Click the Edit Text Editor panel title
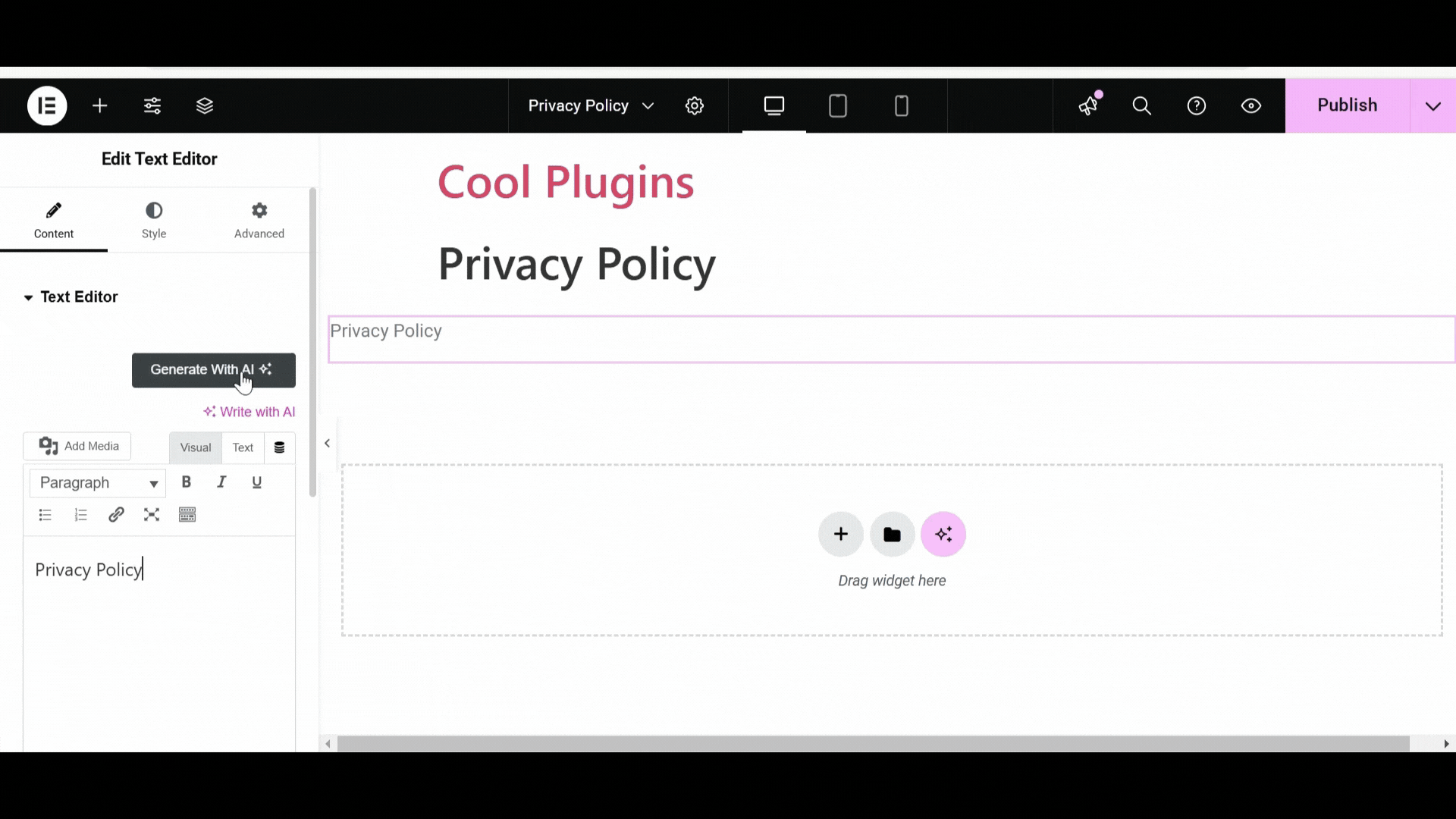This screenshot has height=819, width=1456. [159, 159]
